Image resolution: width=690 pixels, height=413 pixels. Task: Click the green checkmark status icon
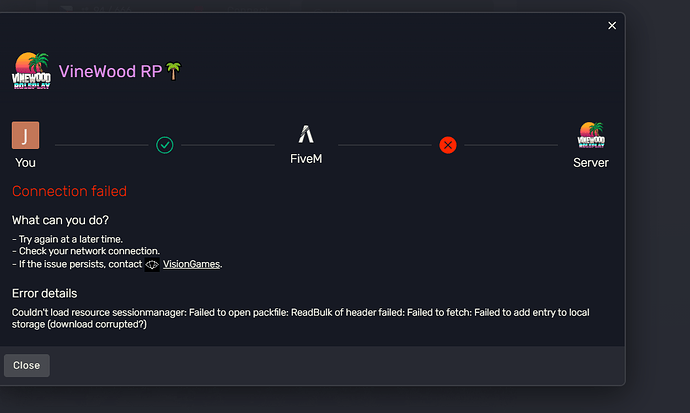coord(165,145)
